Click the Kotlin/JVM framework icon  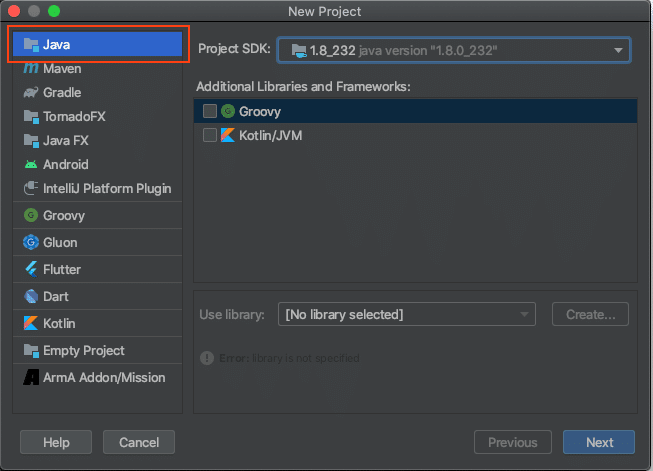point(228,135)
